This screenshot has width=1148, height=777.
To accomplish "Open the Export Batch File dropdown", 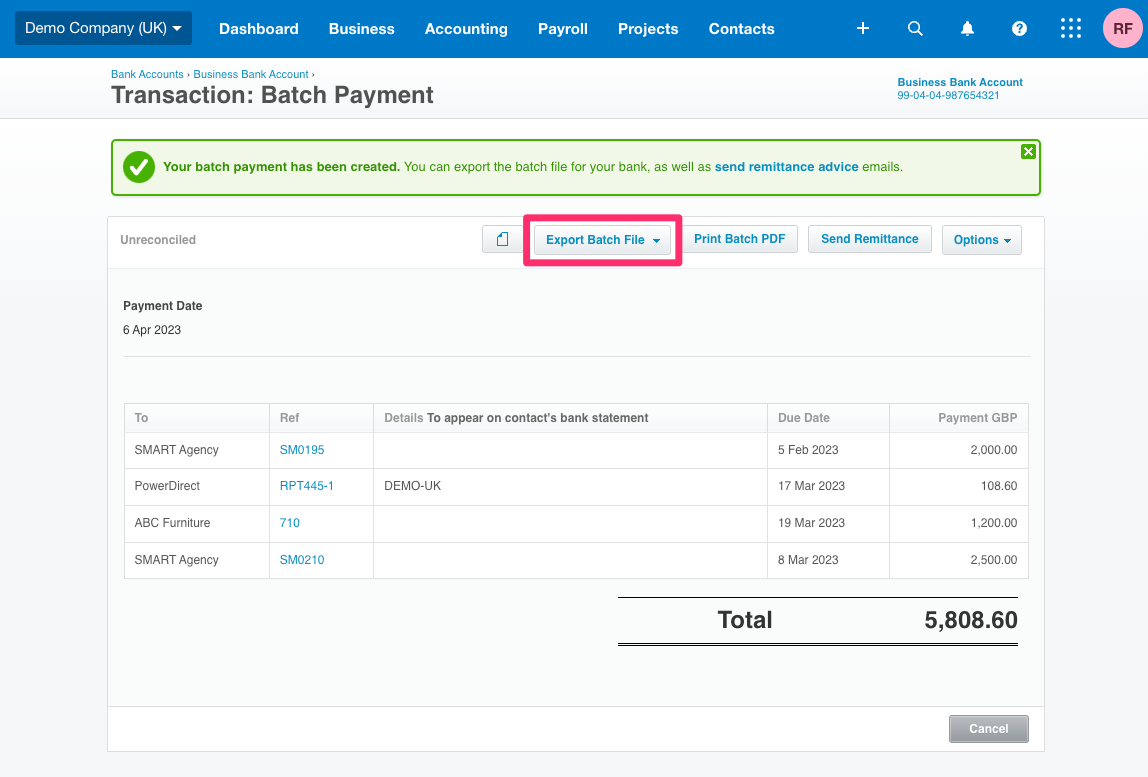I will (x=602, y=239).
